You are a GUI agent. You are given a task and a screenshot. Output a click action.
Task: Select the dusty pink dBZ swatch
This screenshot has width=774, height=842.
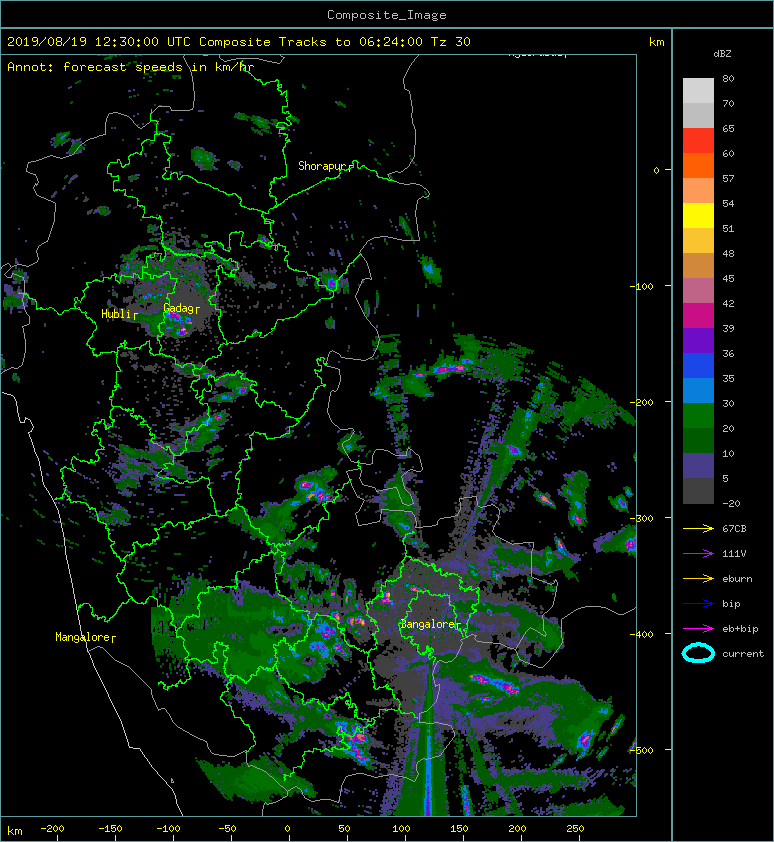pos(698,291)
